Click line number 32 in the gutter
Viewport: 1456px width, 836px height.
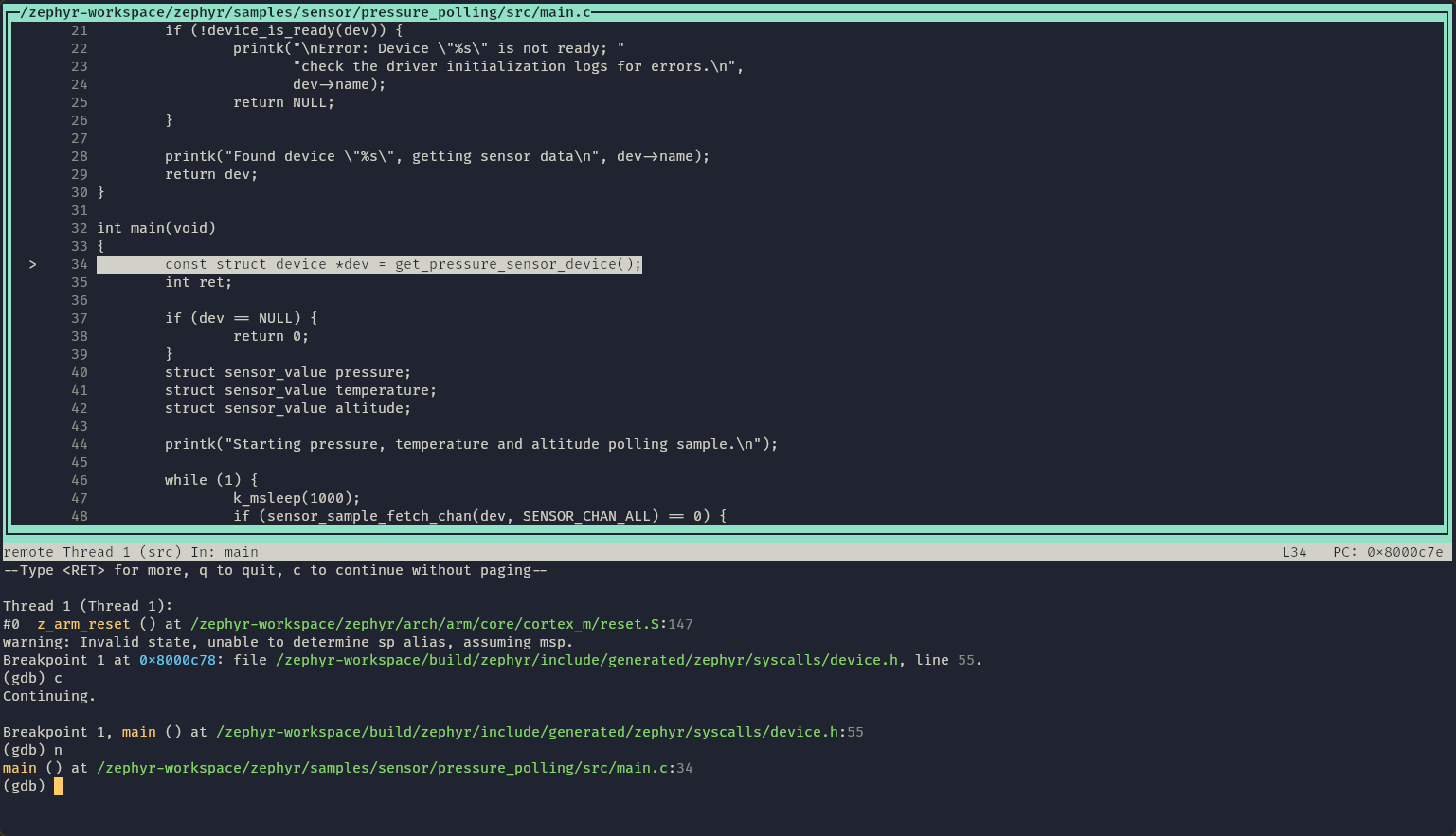pyautogui.click(x=79, y=228)
